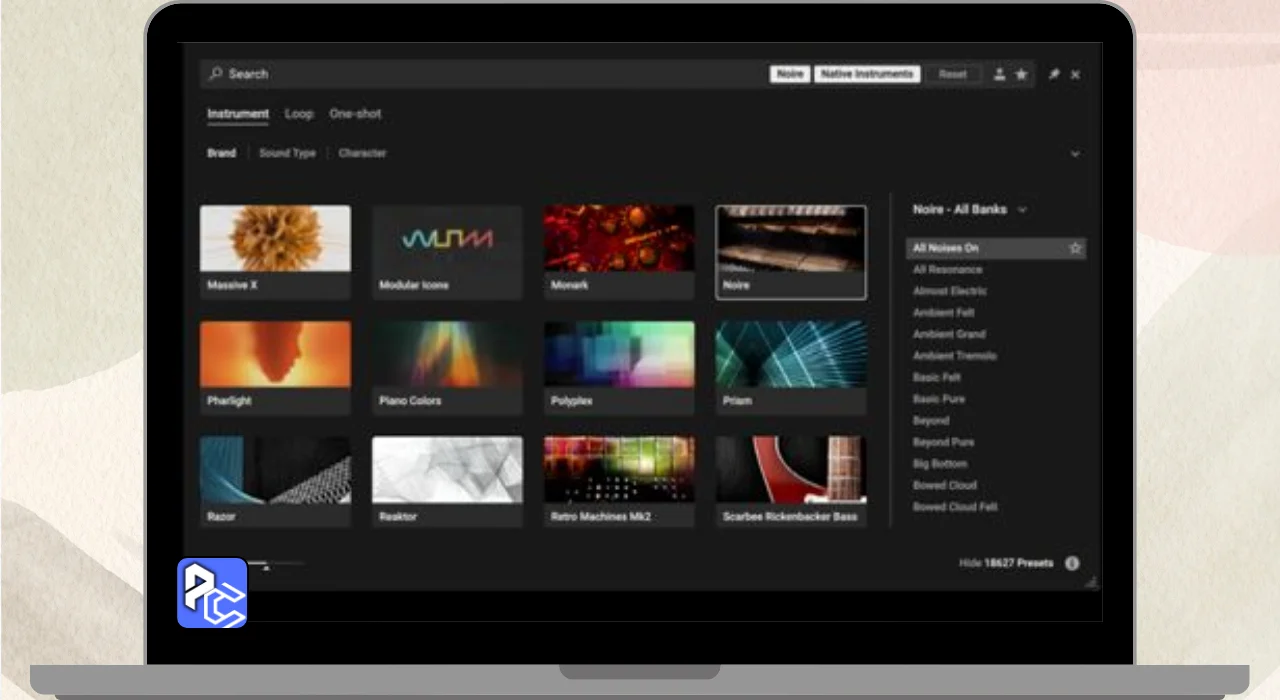Select the Character filter category
Viewport: 1280px width, 700px height.
click(362, 153)
